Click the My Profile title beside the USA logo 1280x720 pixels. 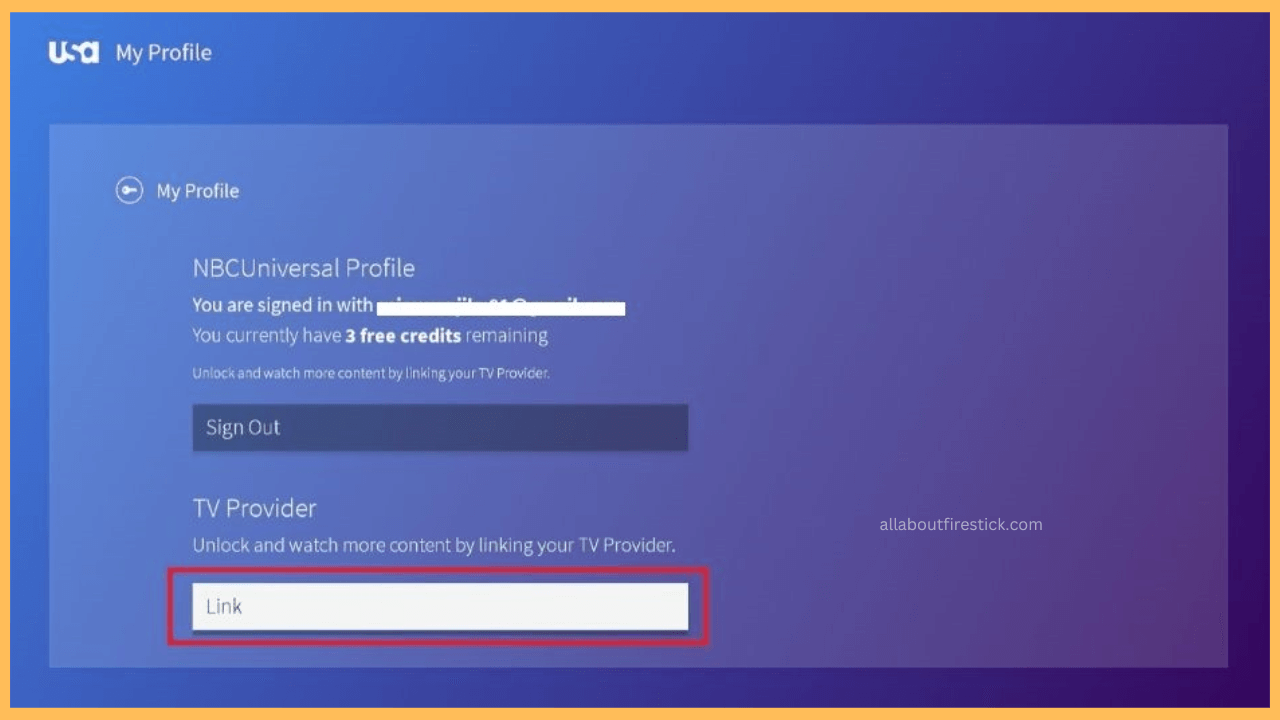[x=164, y=53]
